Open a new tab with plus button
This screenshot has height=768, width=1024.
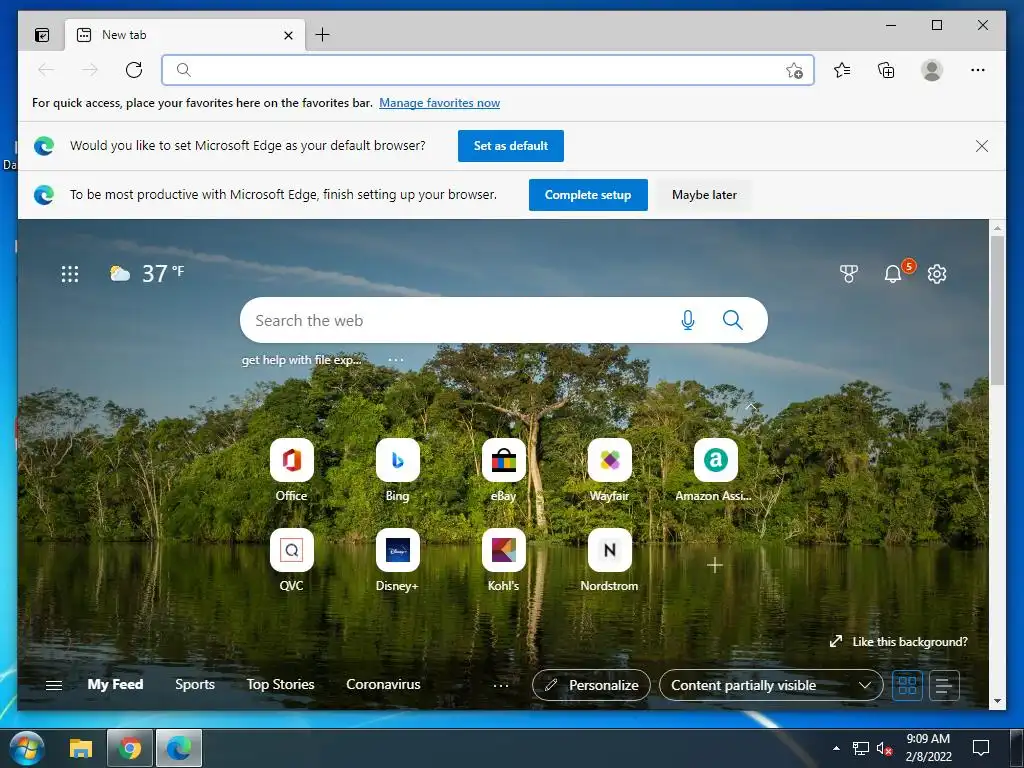[322, 35]
